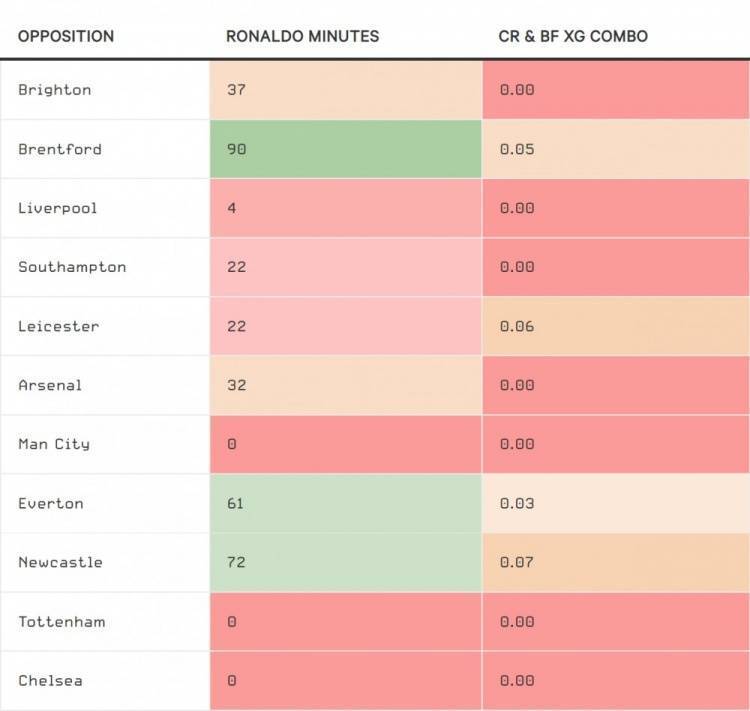Select the Newcastle opposition cell

click(60, 562)
